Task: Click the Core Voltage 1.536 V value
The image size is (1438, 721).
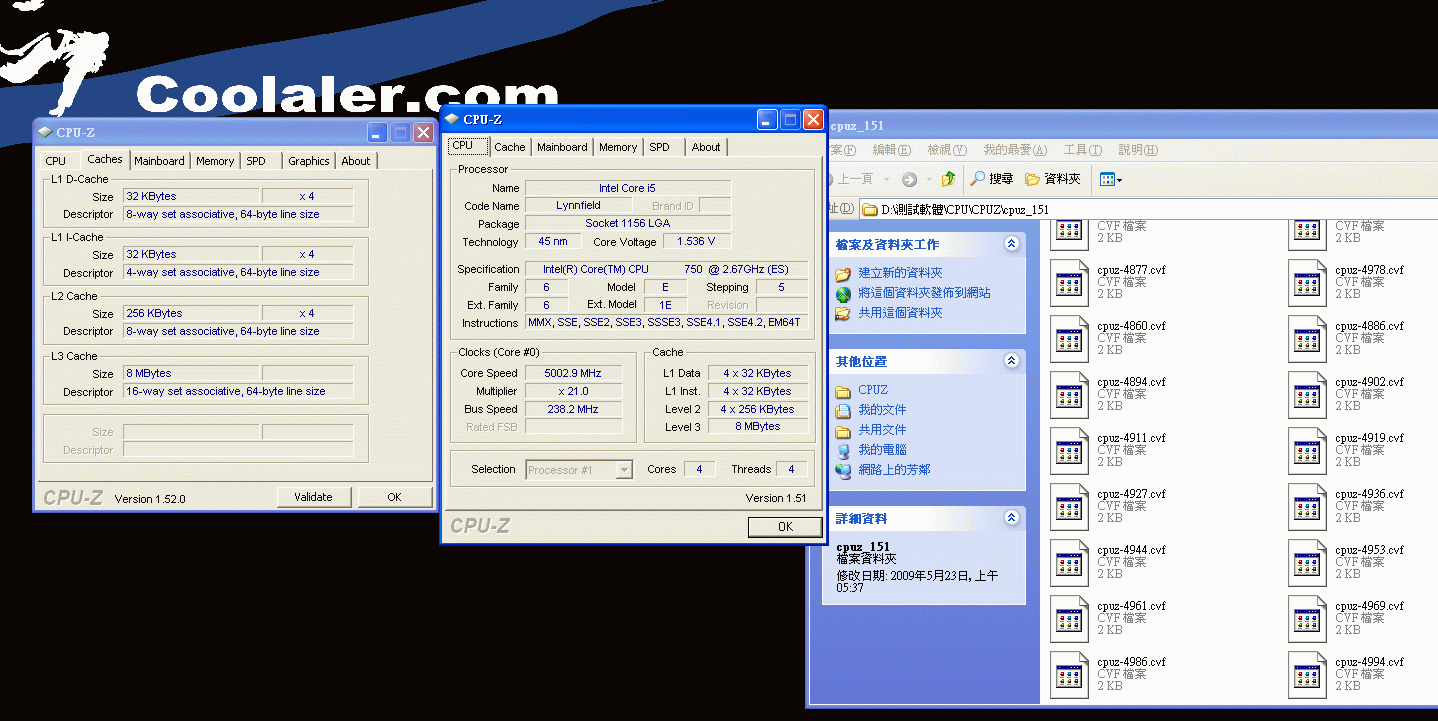Action: (697, 242)
